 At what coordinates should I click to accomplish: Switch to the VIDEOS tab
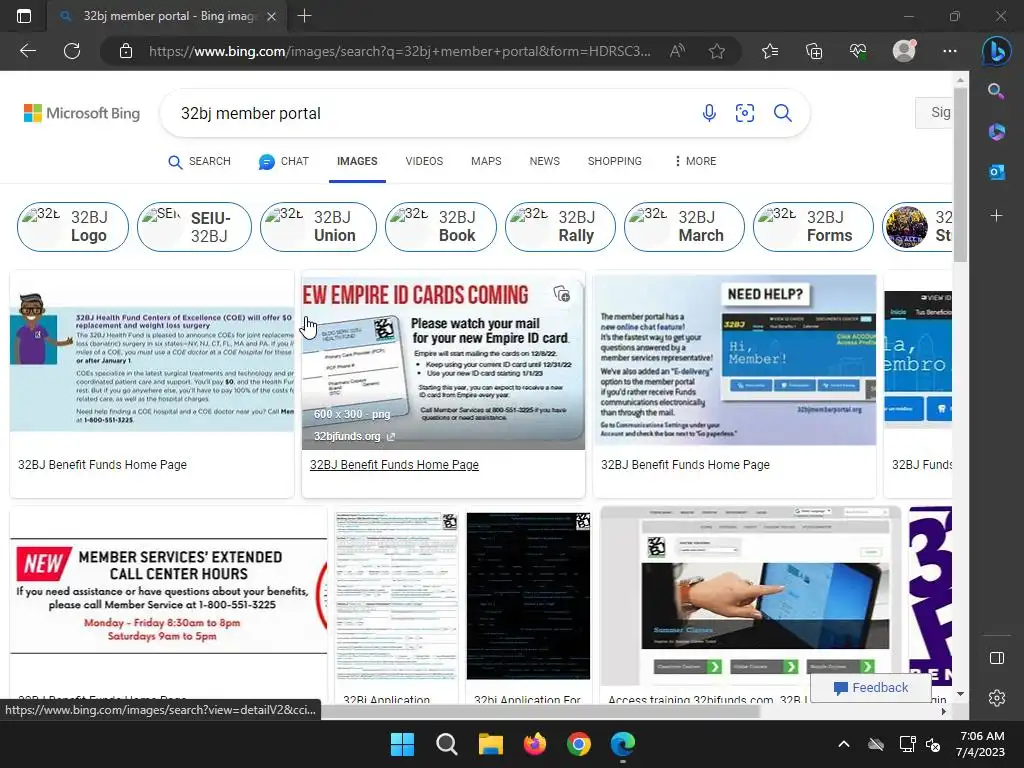(x=424, y=161)
